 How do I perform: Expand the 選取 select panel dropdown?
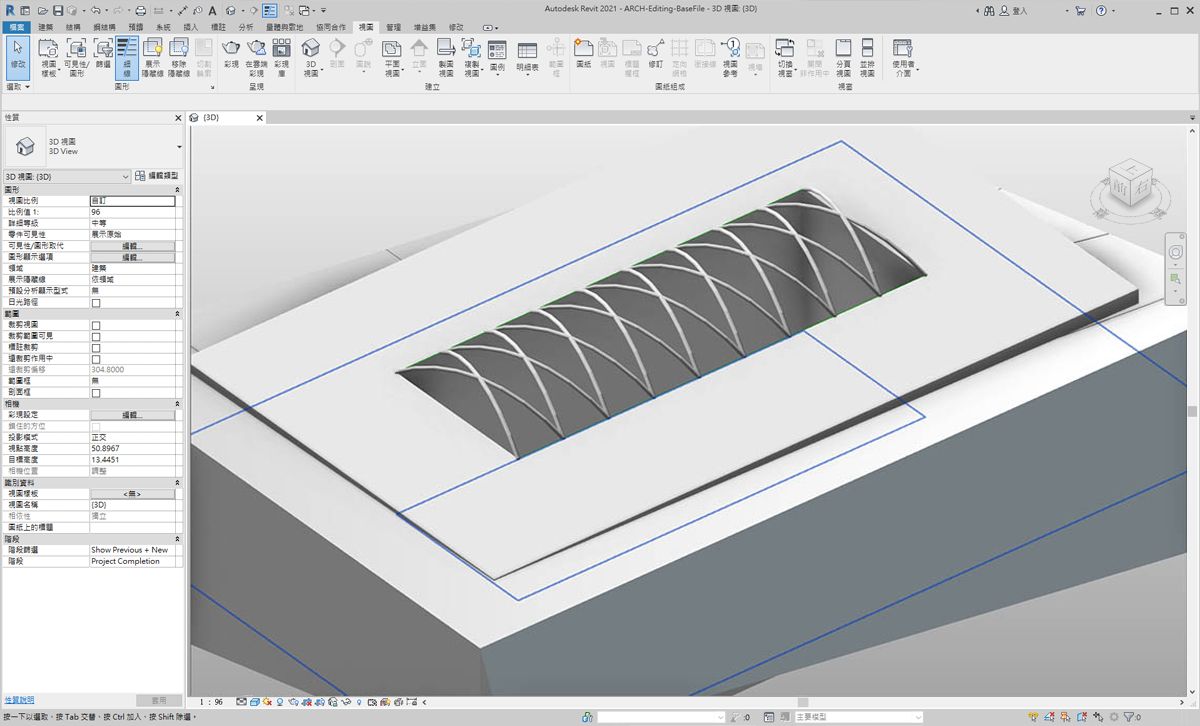(x=18, y=87)
